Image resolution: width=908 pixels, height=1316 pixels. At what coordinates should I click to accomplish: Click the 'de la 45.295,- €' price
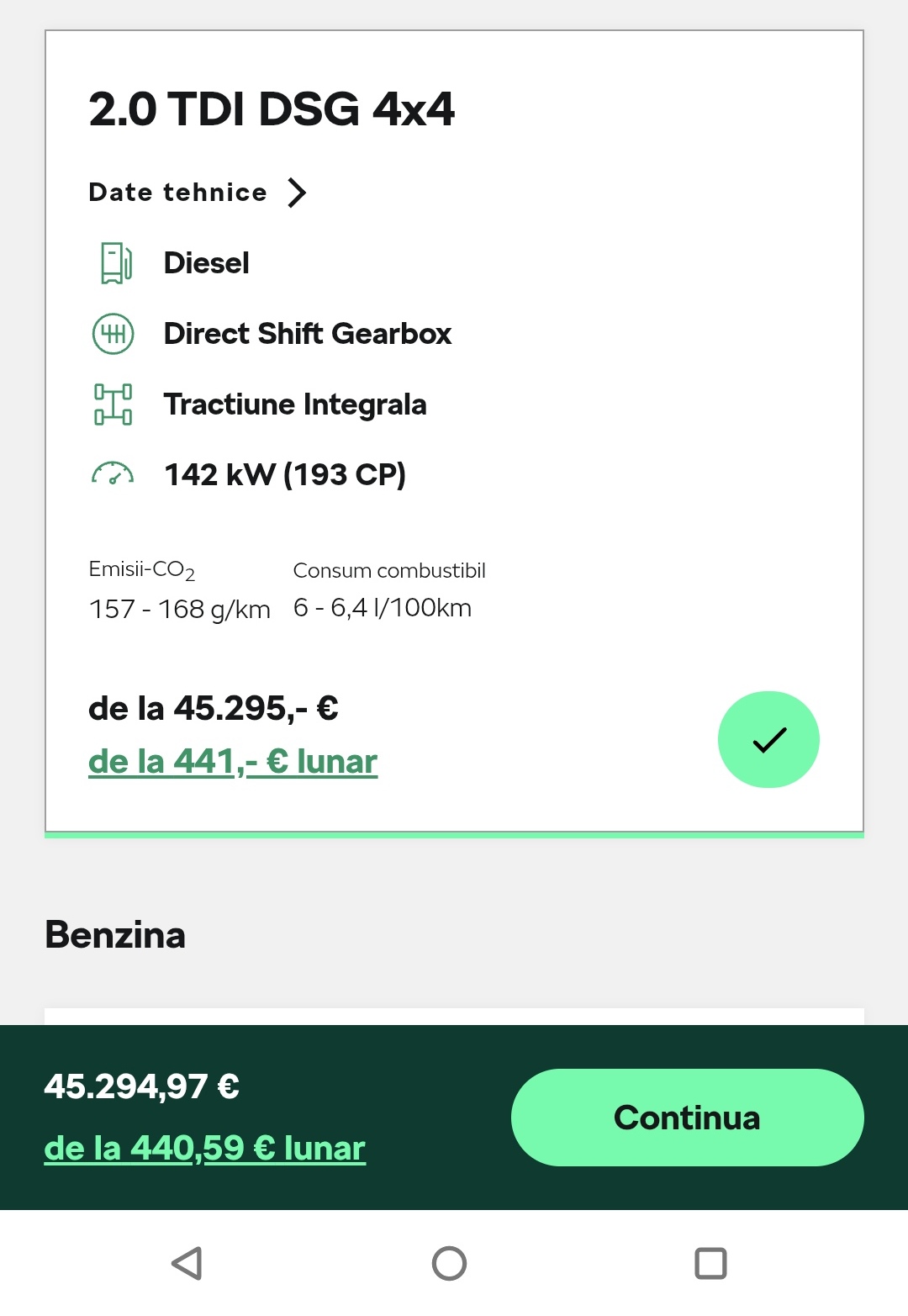214,708
